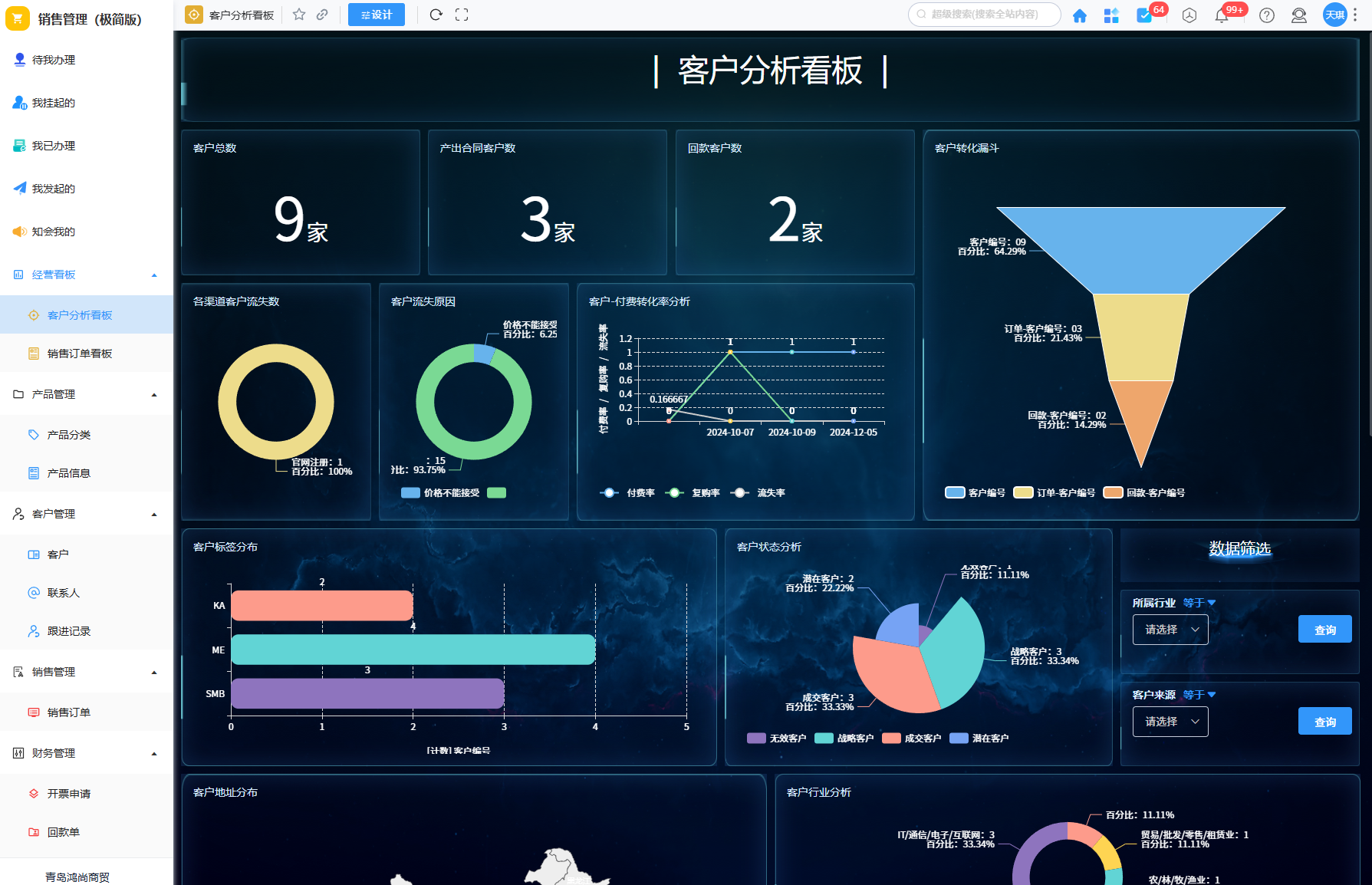The height and width of the screenshot is (885, 1372).
Task: Click the 订单-客户编号 yellow legend swatch
Action: [x=1023, y=493]
